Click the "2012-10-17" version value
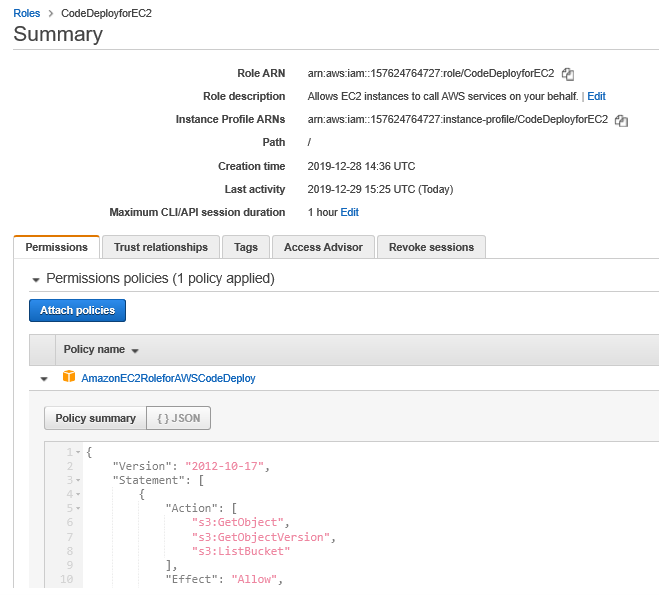 pos(224,466)
